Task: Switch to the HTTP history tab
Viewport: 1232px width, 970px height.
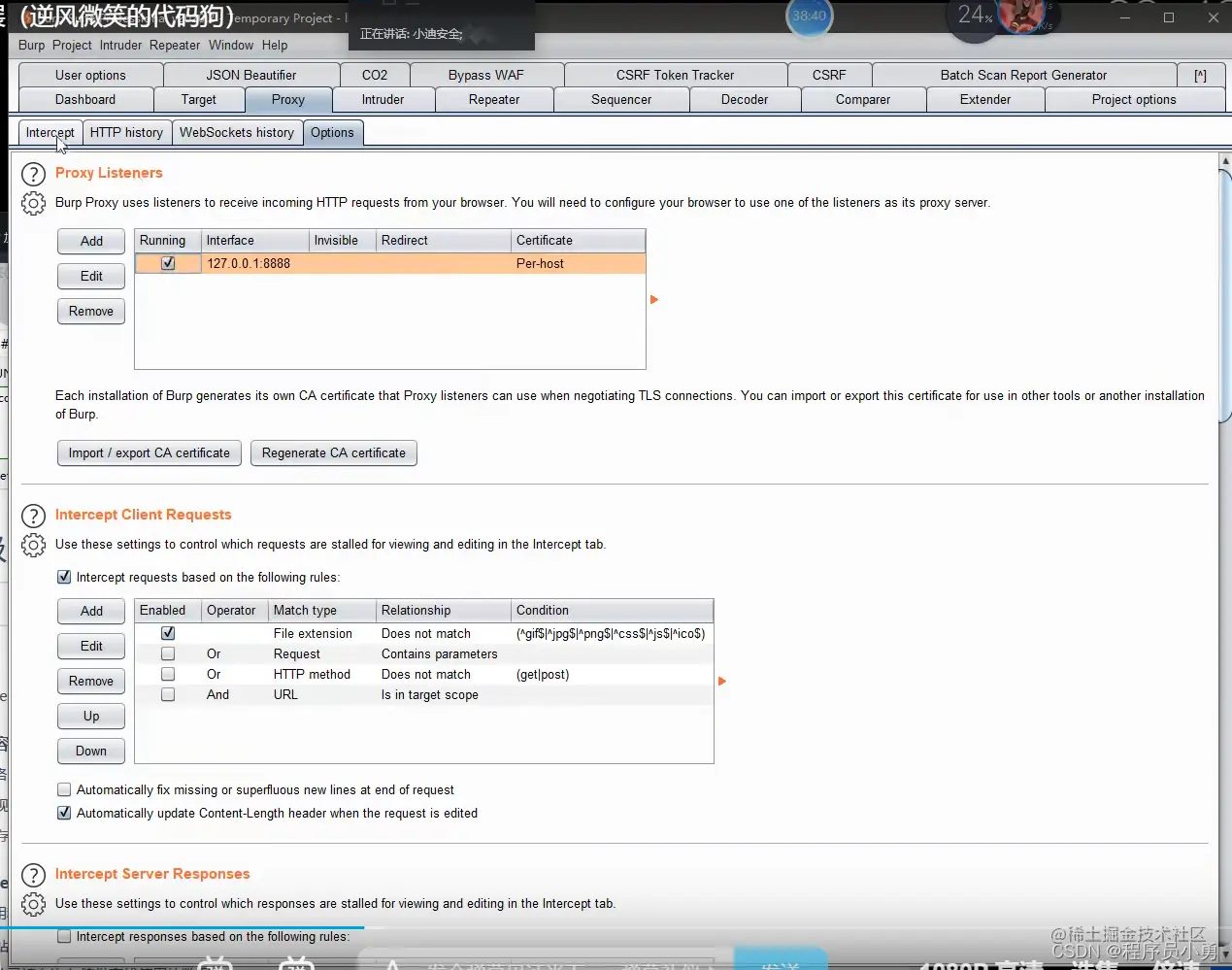Action: 126,133
